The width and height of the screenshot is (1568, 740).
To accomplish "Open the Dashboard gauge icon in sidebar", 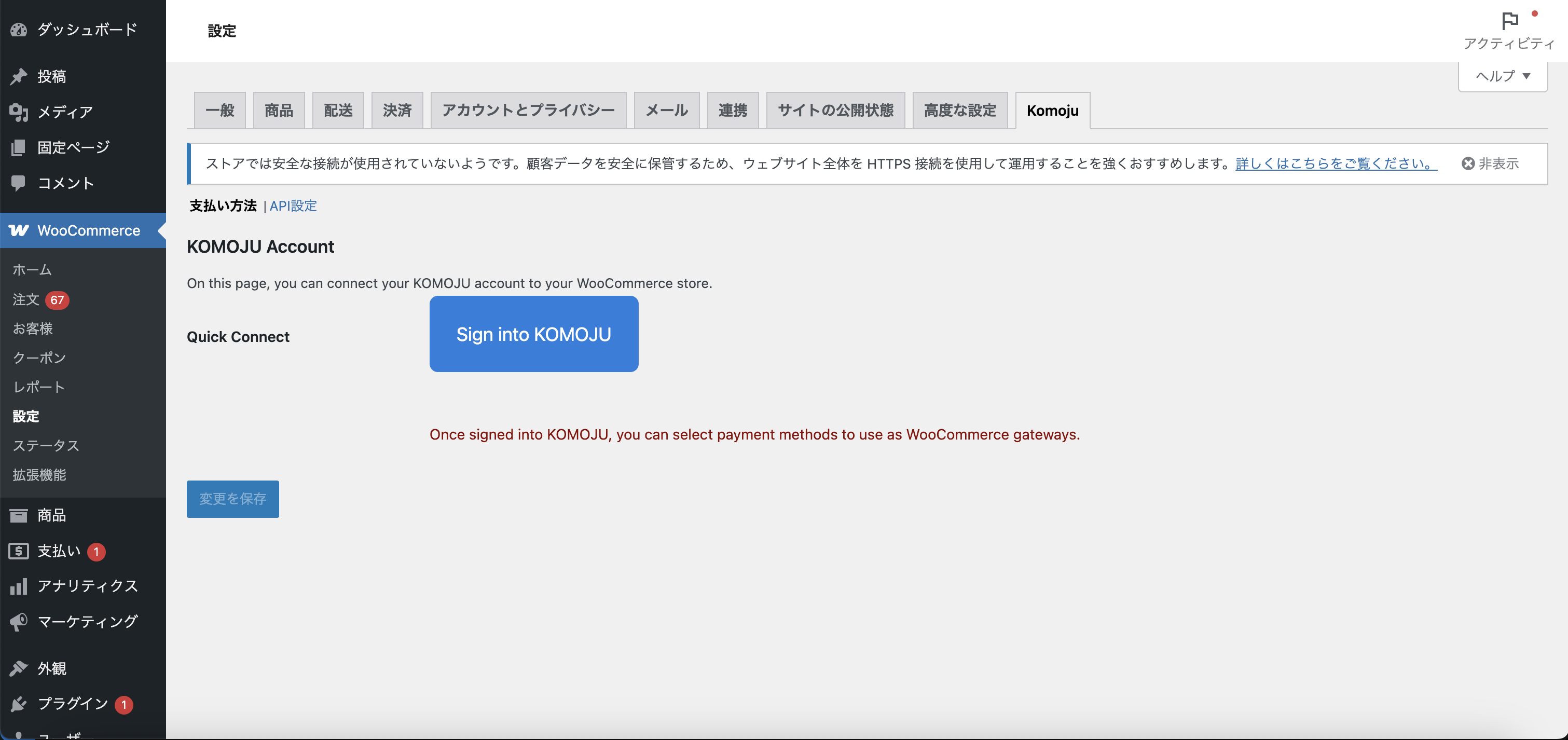I will coord(18,29).
